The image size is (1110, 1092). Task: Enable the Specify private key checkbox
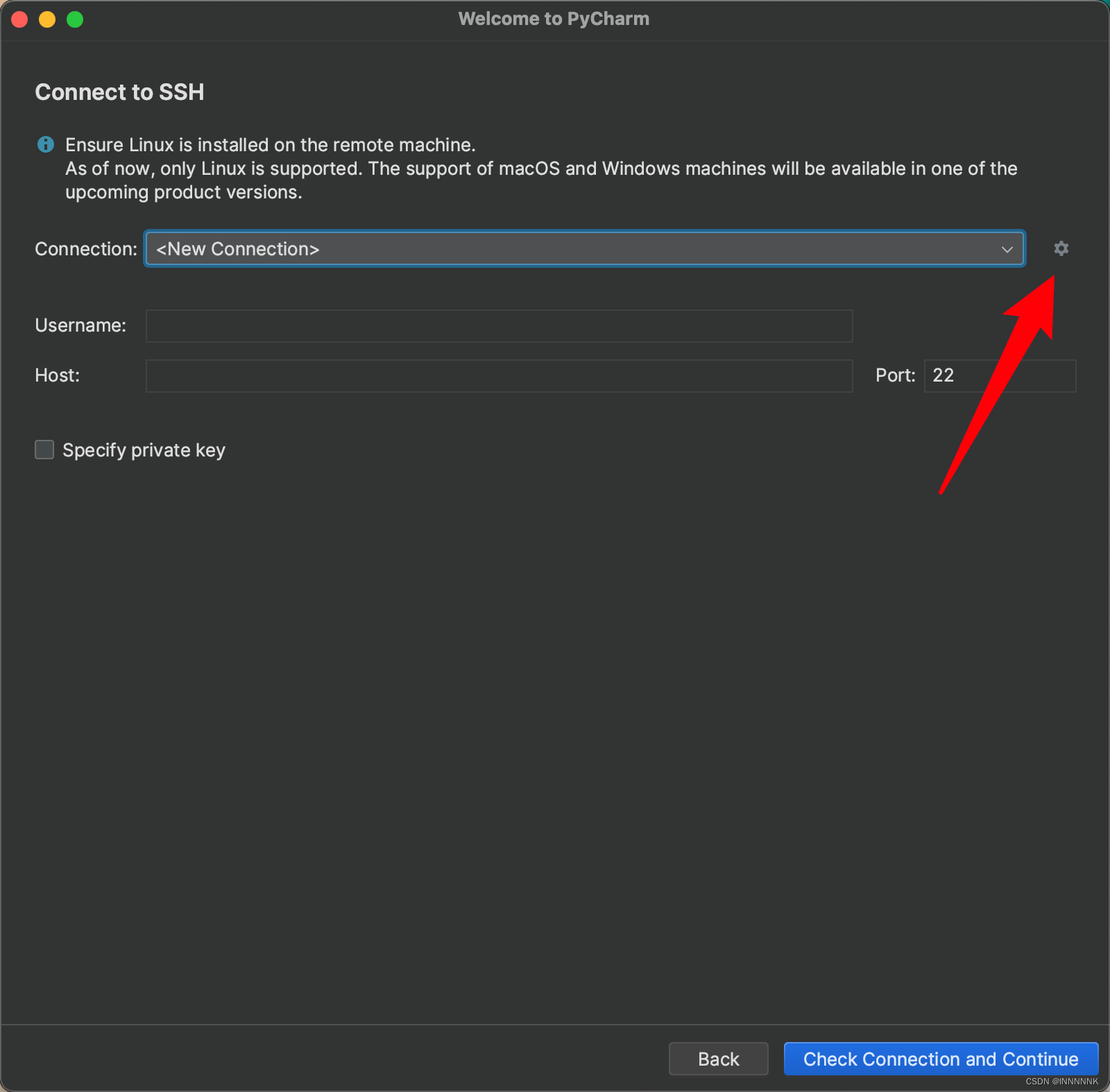[44, 450]
